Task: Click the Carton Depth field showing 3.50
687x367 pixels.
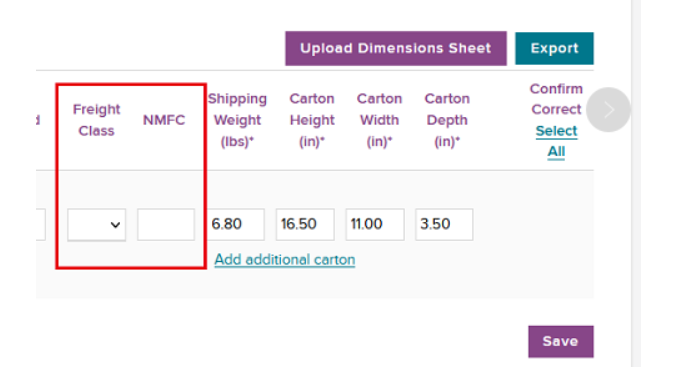Action: tap(444, 225)
